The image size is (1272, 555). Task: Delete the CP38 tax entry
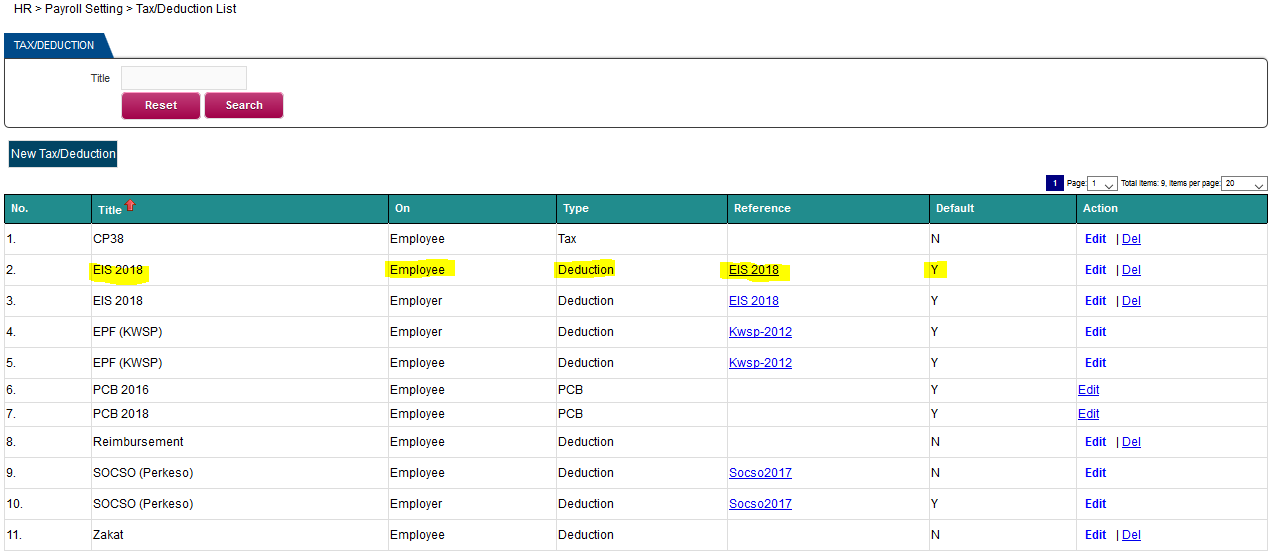click(x=1131, y=239)
